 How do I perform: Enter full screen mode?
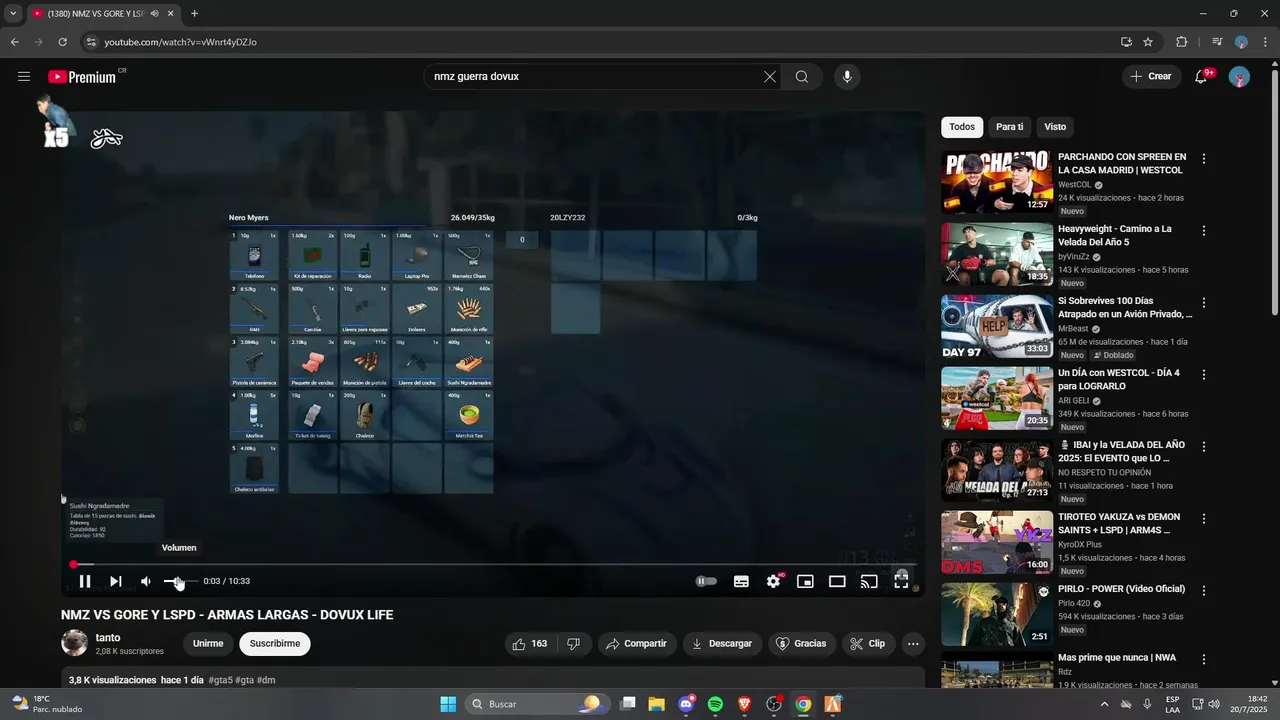[x=901, y=581]
